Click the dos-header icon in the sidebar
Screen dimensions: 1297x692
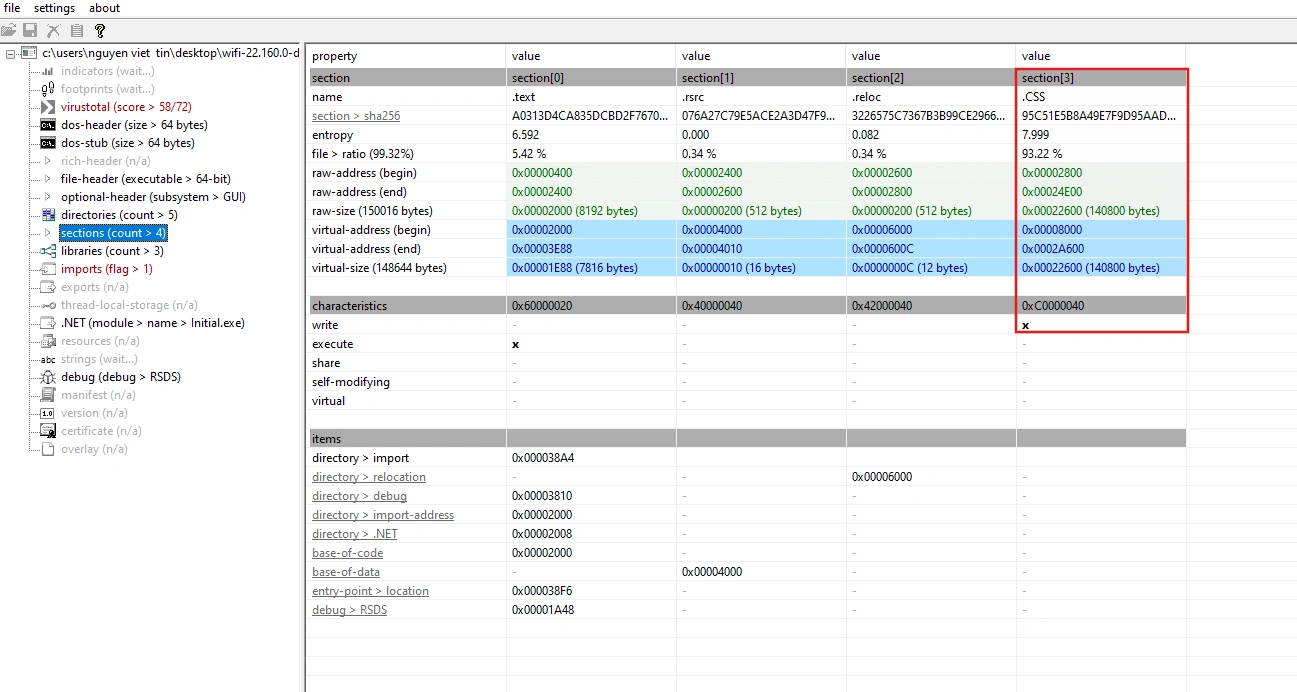click(48, 125)
